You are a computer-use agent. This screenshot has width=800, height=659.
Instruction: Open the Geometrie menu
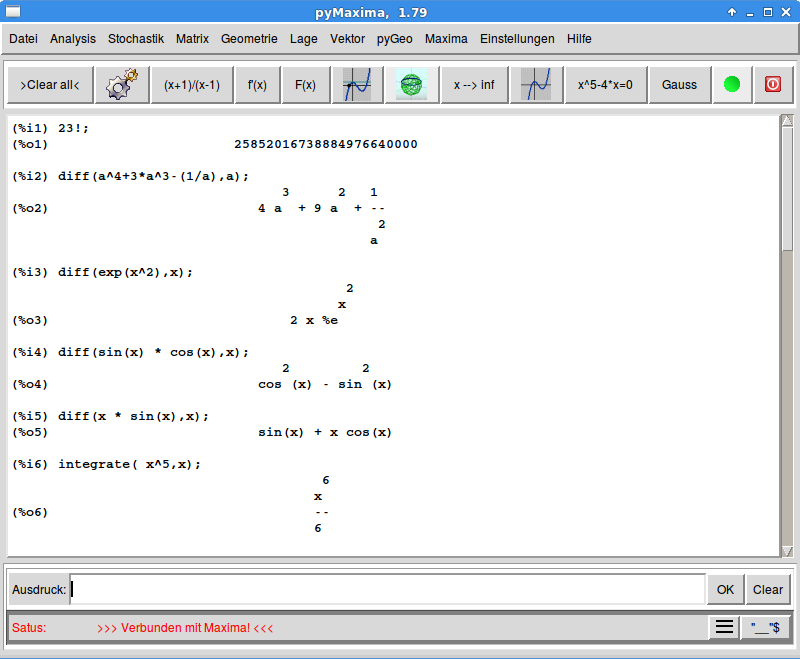click(249, 39)
